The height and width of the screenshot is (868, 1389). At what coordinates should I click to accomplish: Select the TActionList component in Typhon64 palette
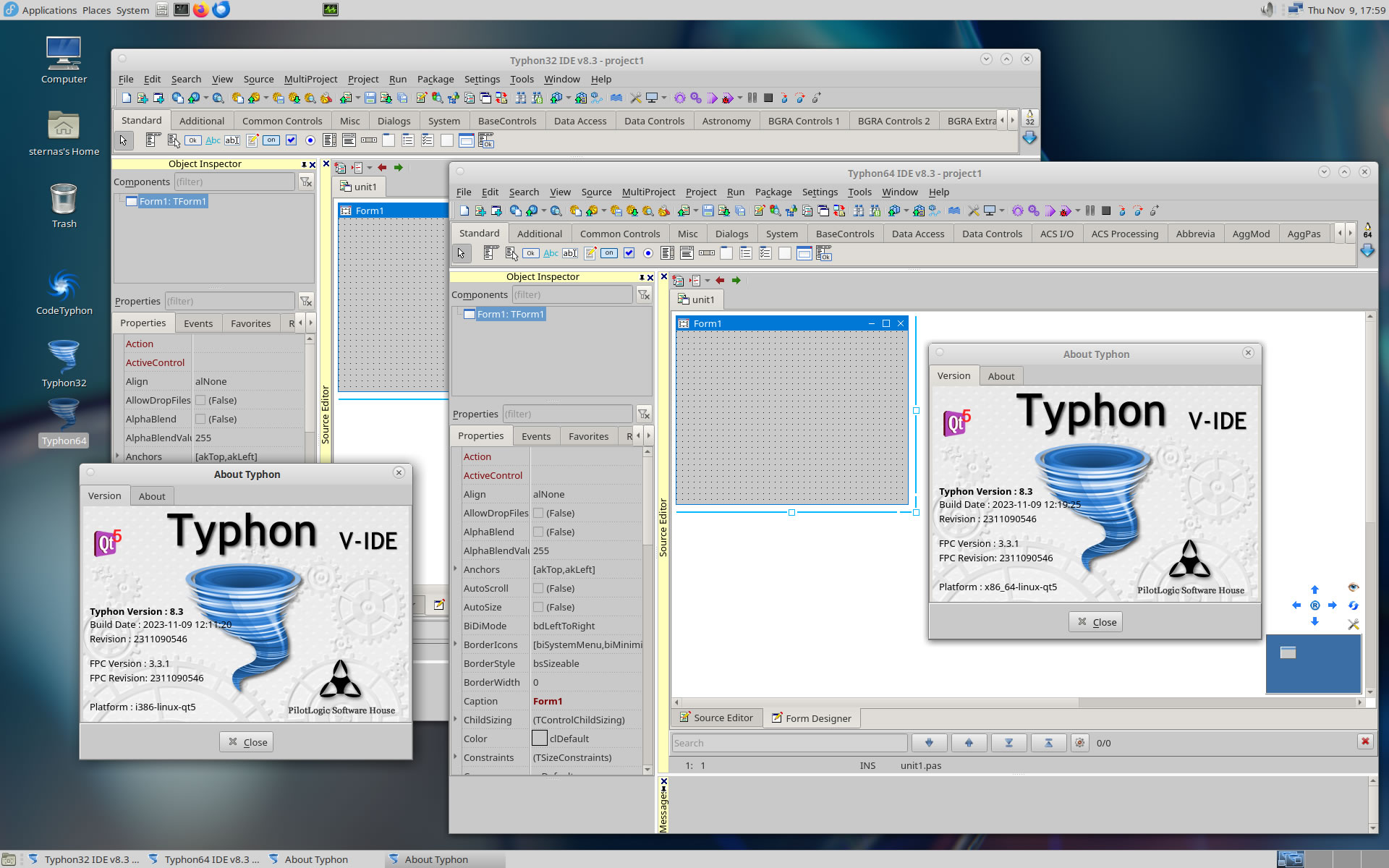point(824,253)
